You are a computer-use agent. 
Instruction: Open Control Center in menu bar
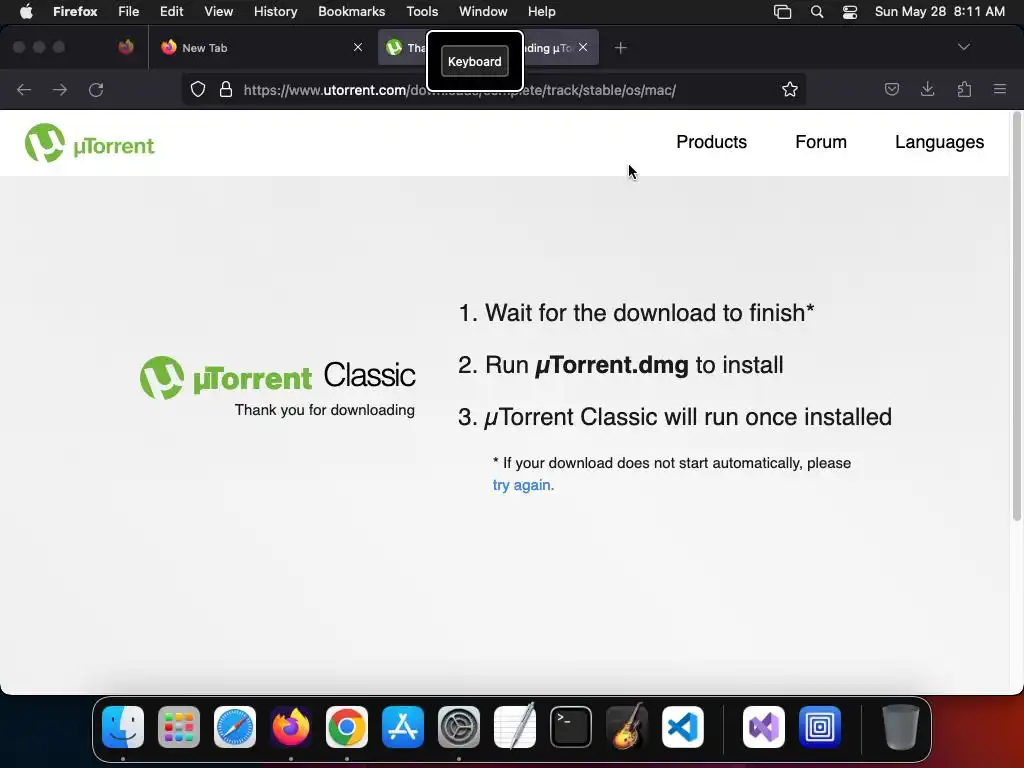click(850, 12)
